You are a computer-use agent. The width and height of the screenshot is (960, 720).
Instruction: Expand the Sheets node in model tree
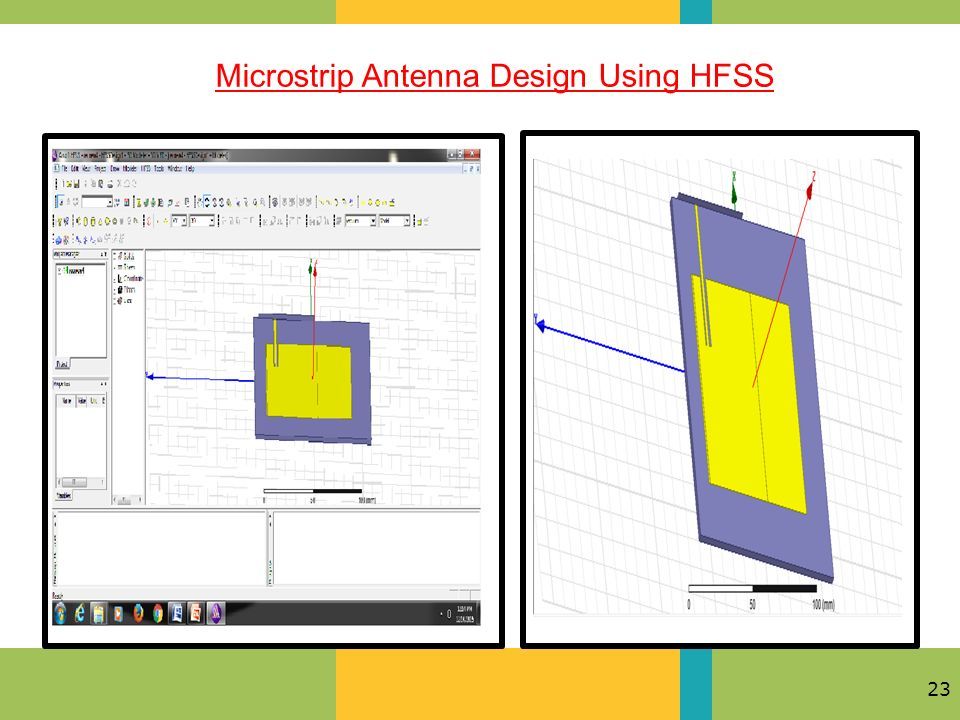click(x=114, y=268)
